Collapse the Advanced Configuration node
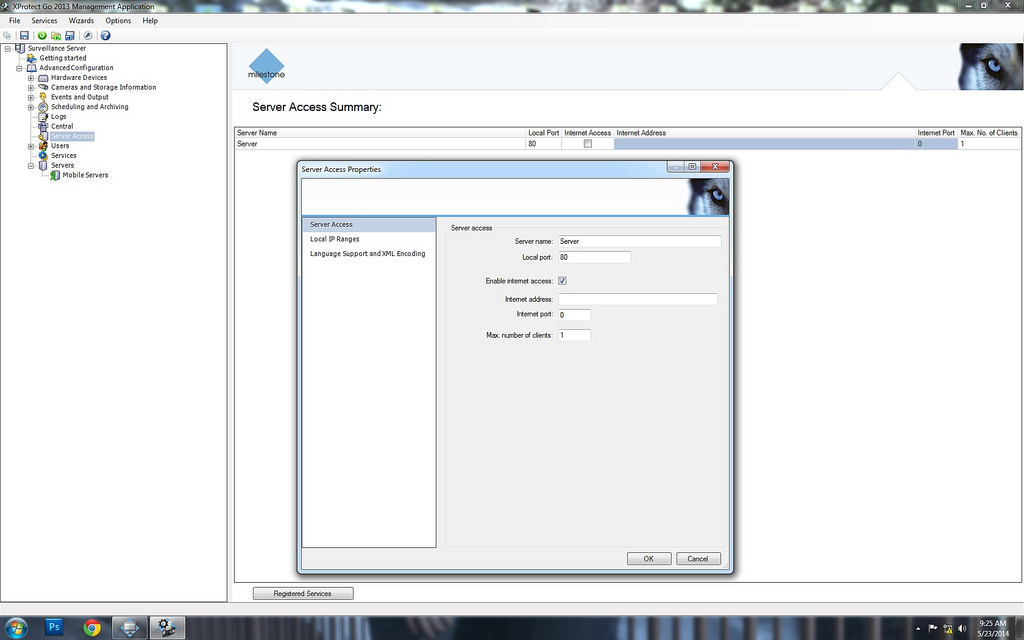 [x=20, y=68]
